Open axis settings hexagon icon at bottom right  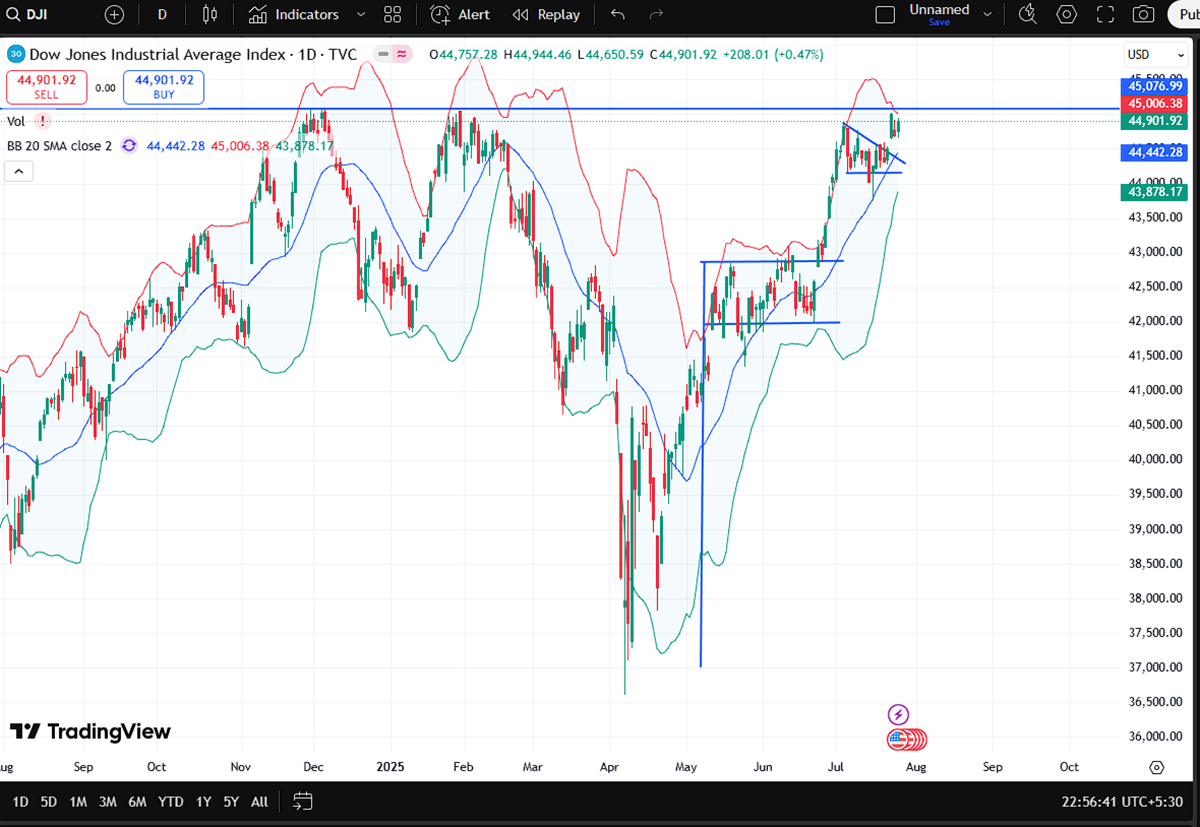click(1157, 767)
